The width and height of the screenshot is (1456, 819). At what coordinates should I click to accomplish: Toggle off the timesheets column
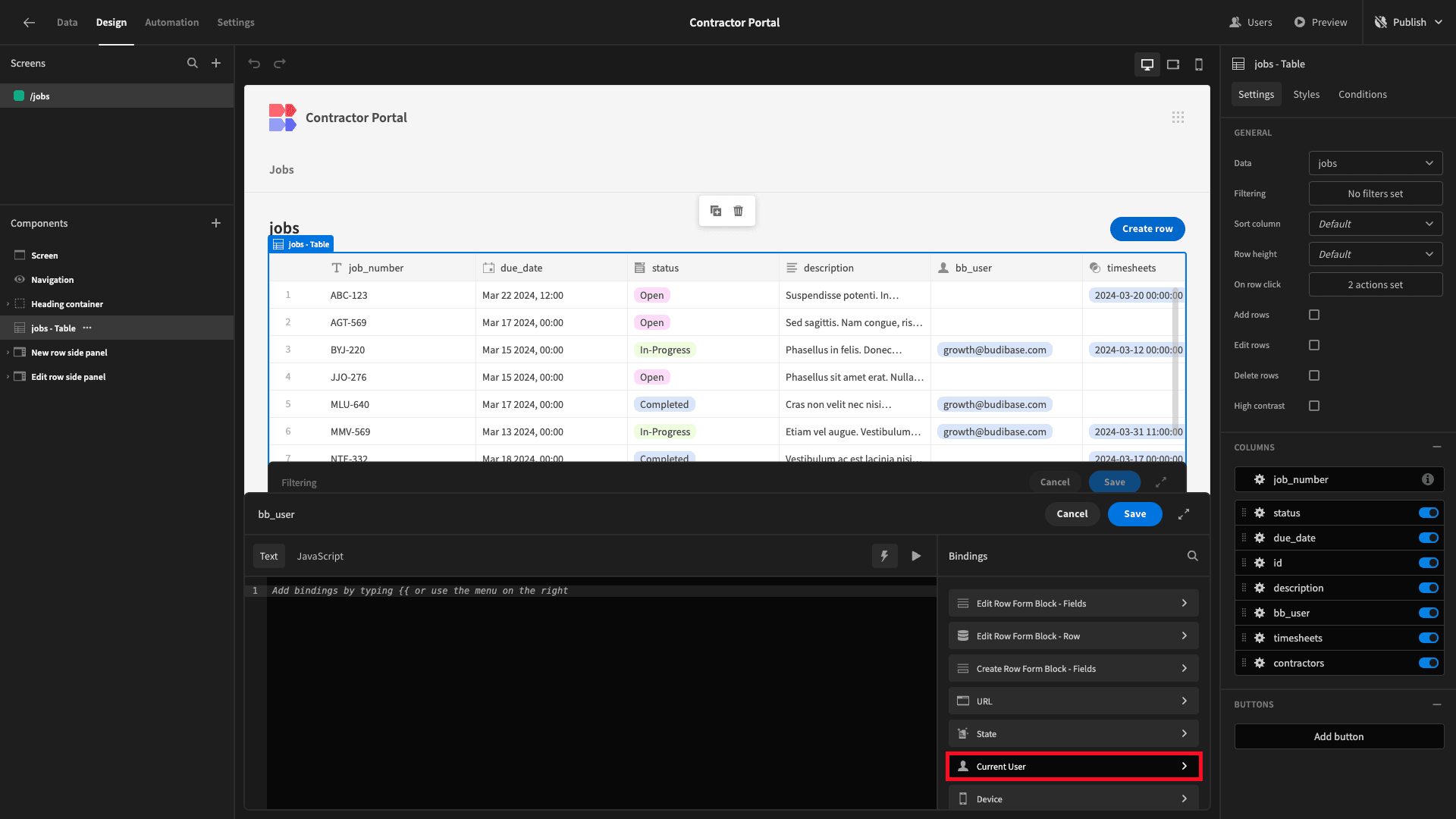coord(1429,639)
